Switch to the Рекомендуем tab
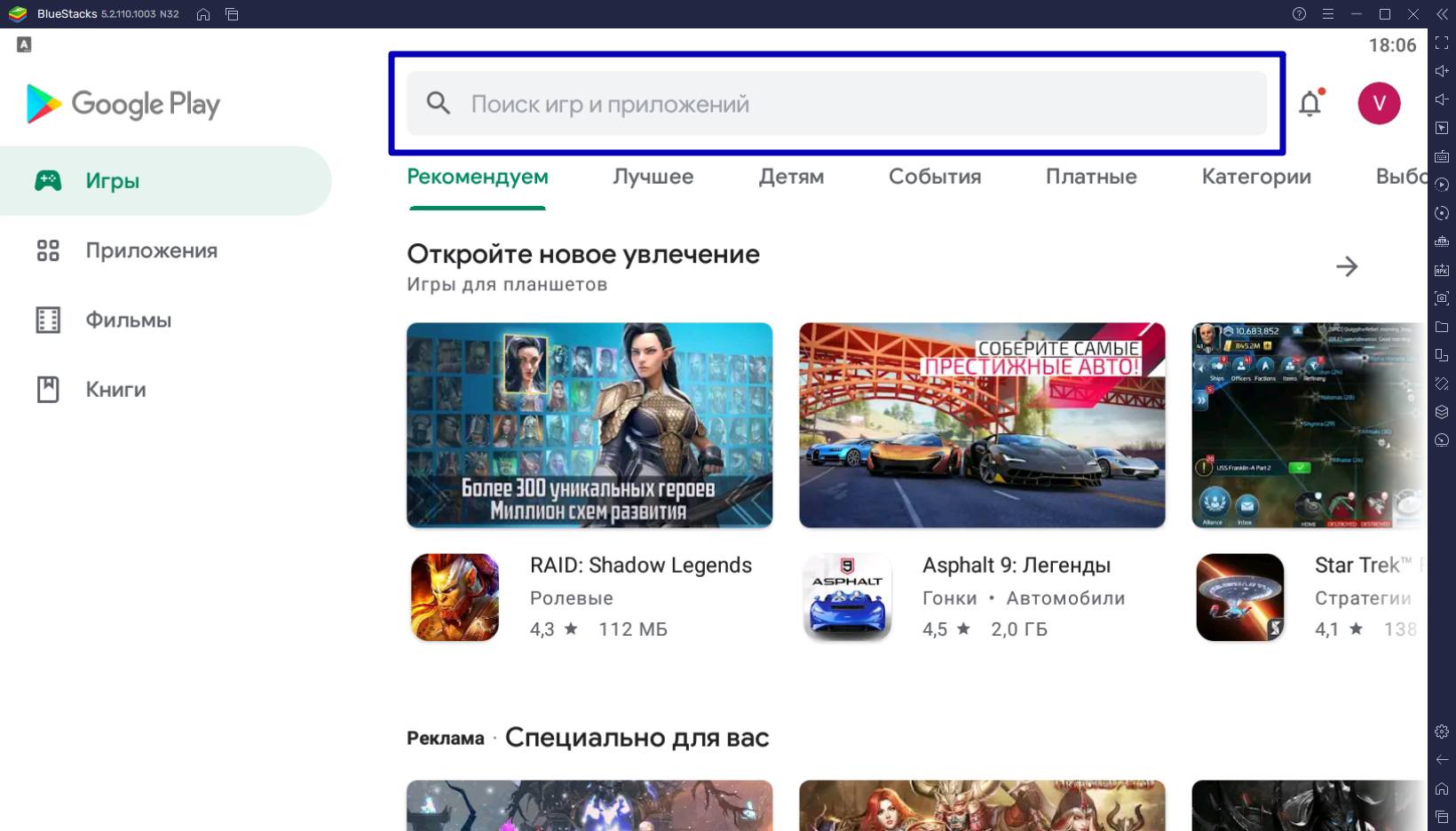The image size is (1456, 831). pos(478,177)
